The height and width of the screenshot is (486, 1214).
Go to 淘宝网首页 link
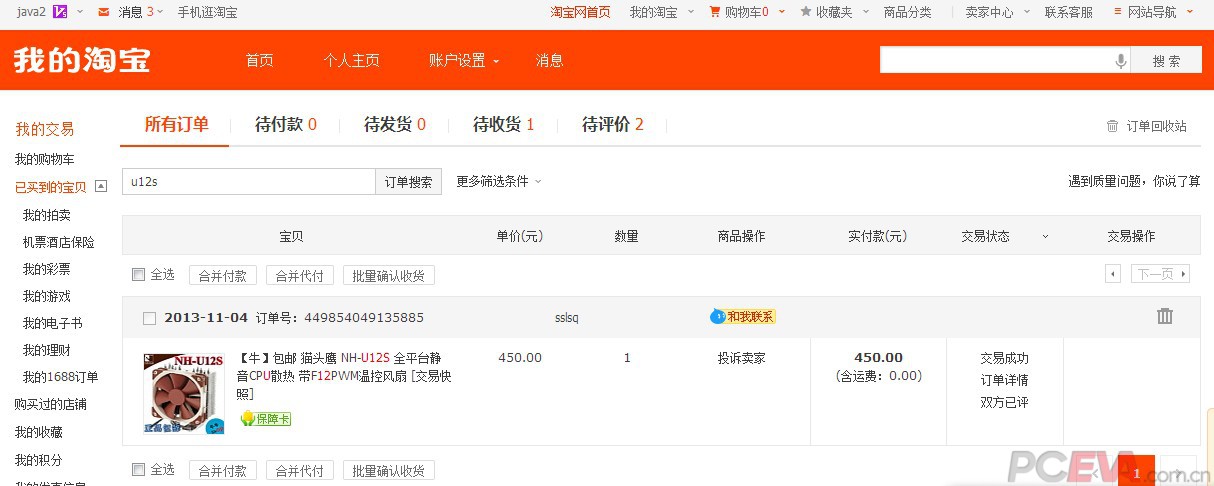[x=580, y=12]
